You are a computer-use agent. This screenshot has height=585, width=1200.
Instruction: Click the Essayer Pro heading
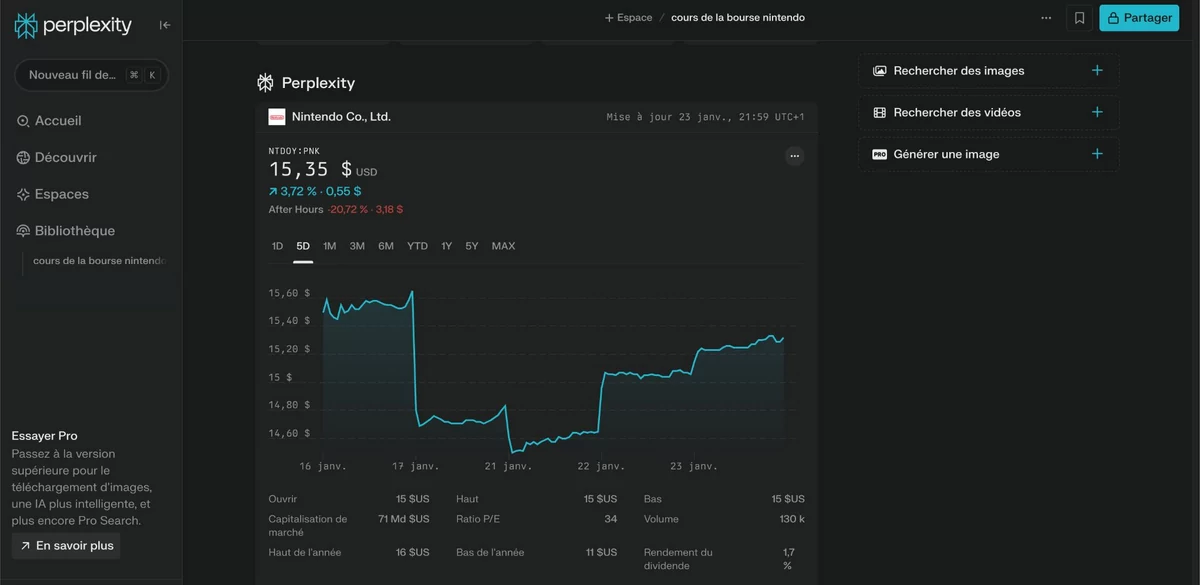coord(44,436)
